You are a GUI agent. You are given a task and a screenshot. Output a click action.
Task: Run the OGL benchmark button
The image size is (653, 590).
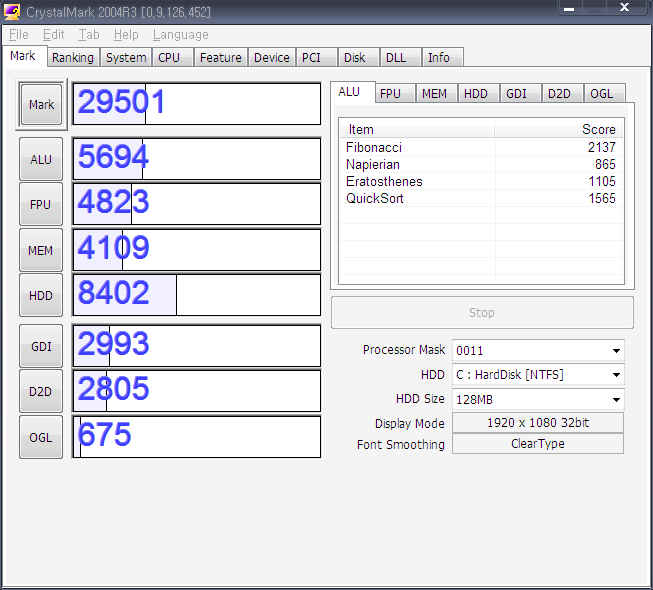click(x=41, y=437)
